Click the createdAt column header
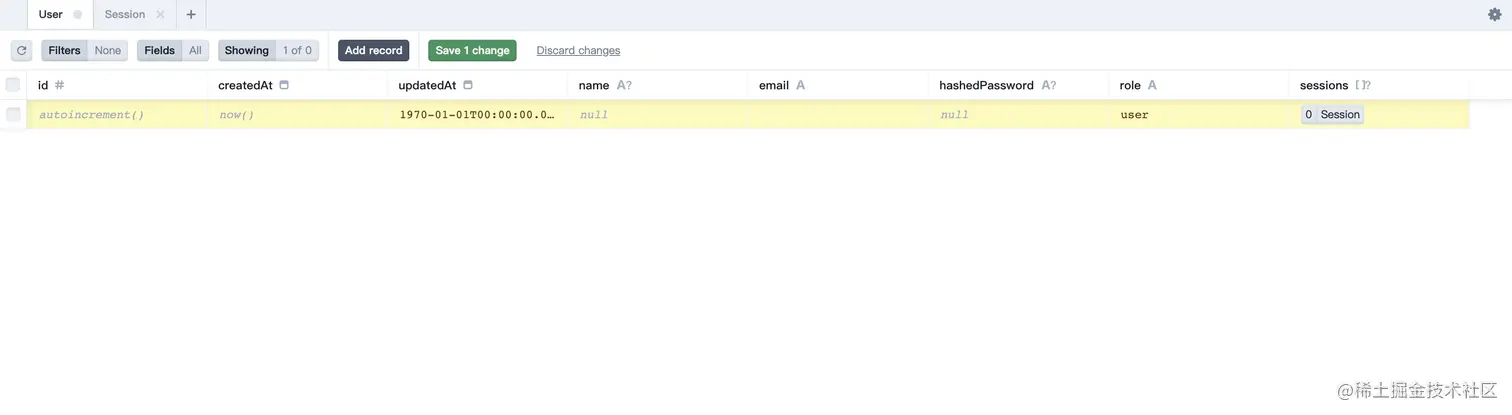This screenshot has width=1512, height=415. click(x=297, y=85)
